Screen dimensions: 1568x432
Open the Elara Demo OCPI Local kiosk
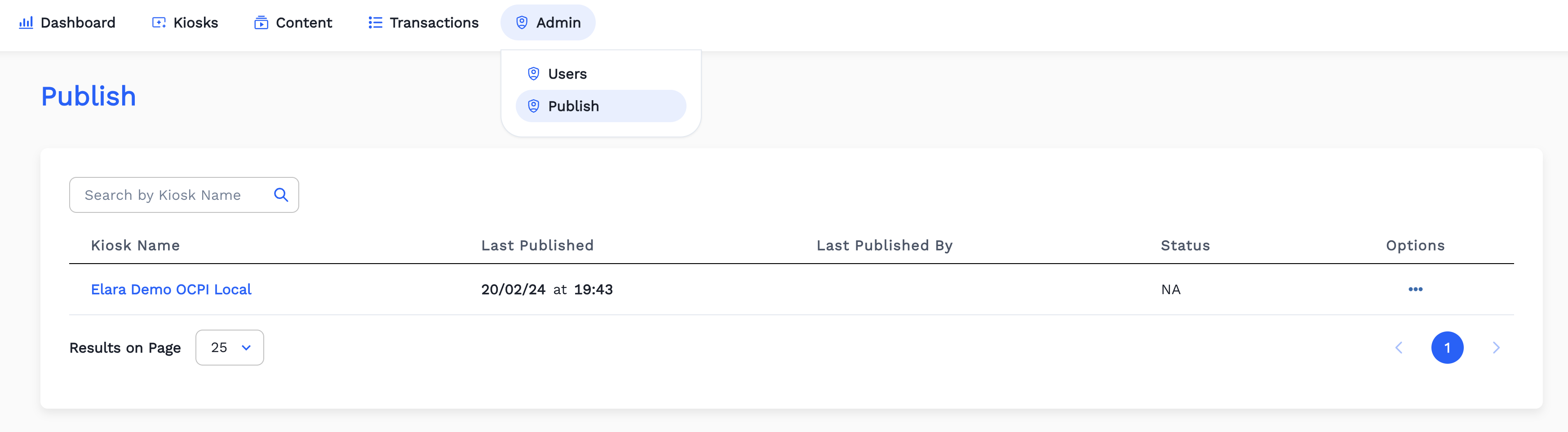(x=171, y=289)
